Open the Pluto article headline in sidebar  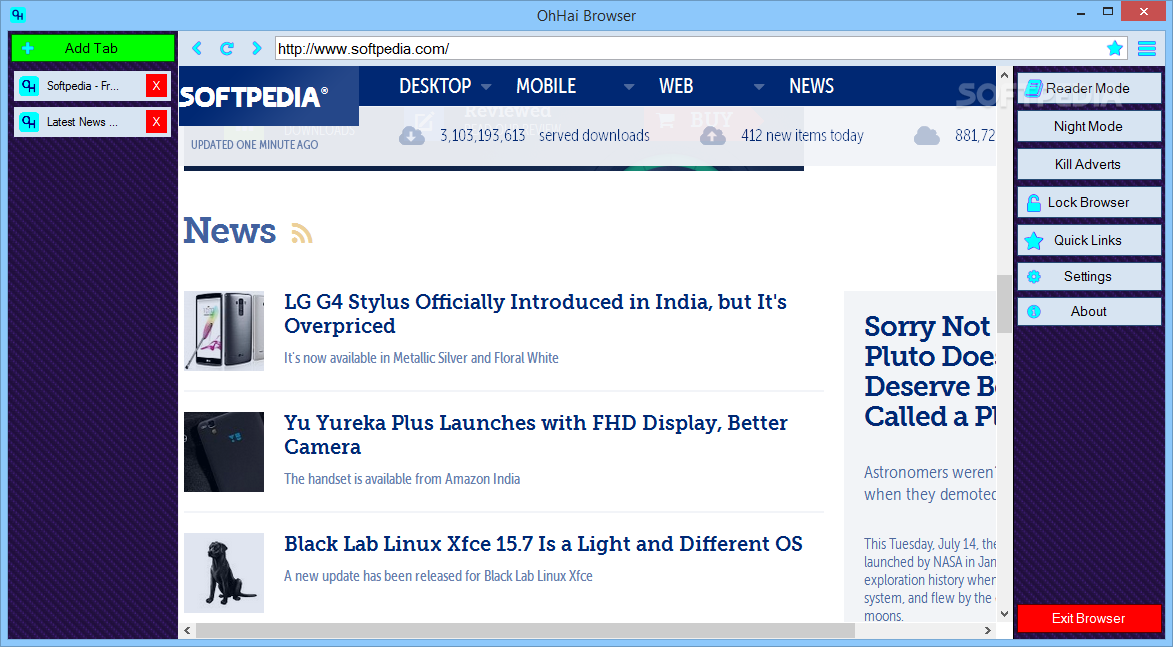(x=930, y=371)
